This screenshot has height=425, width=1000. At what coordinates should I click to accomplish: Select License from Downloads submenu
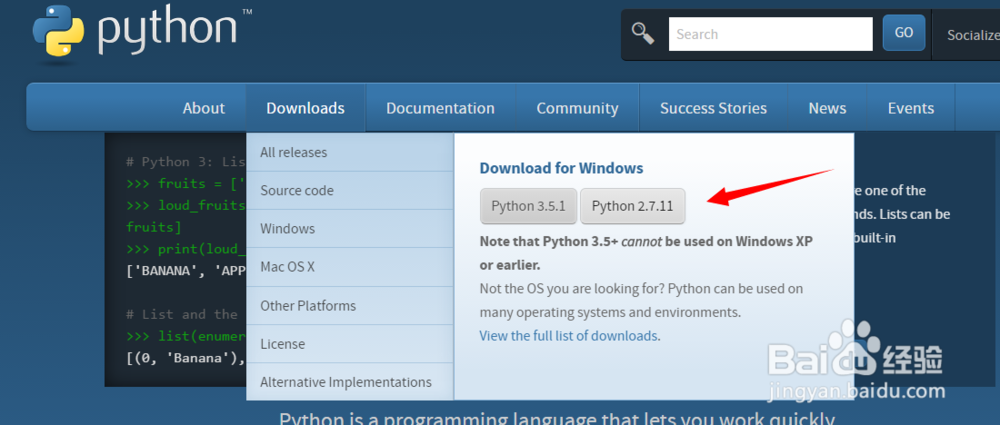coord(349,343)
